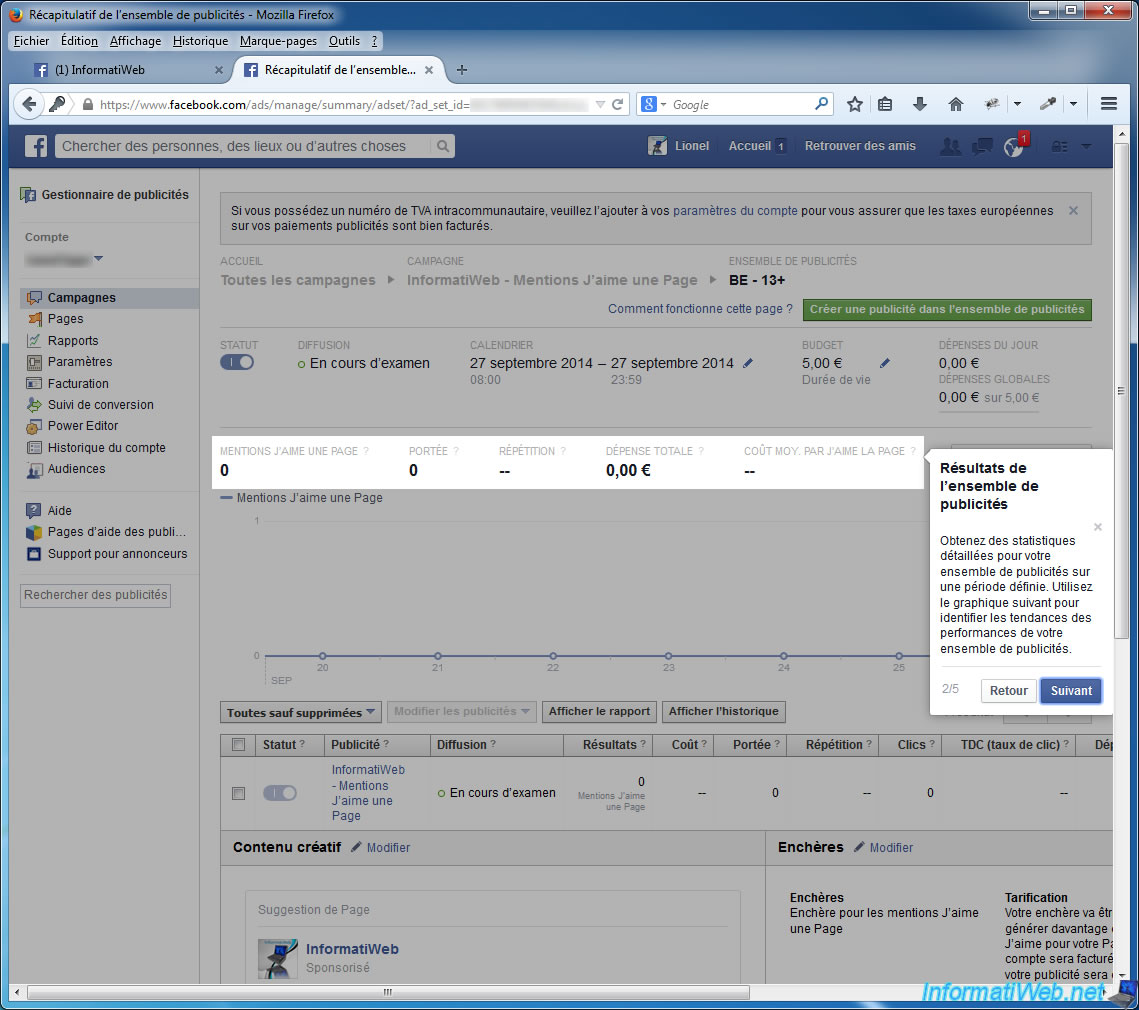This screenshot has height=1010, width=1139.
Task: Go back using Firefox's back arrow
Action: click(x=29, y=104)
